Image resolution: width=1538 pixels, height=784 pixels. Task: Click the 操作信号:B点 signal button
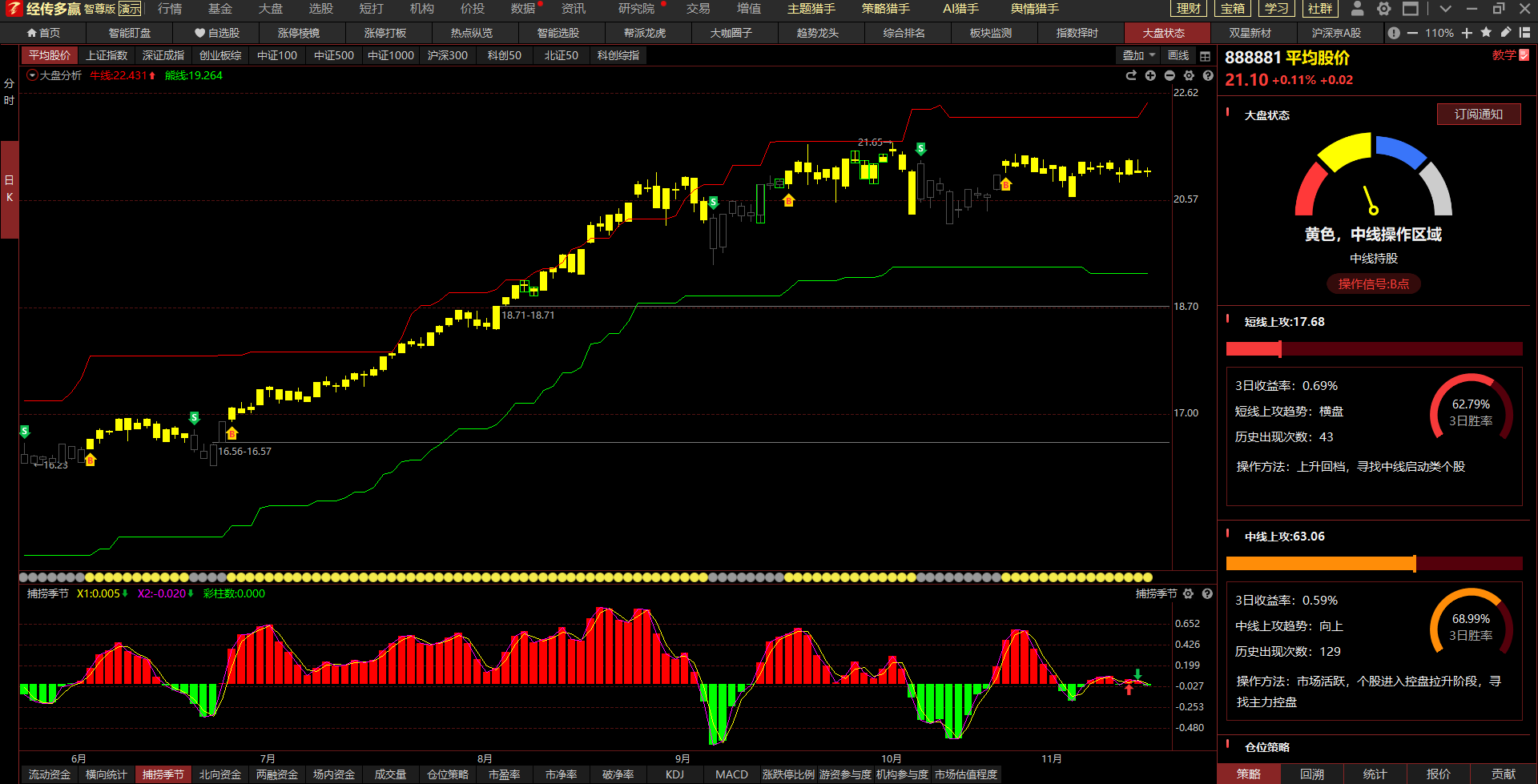click(1373, 284)
